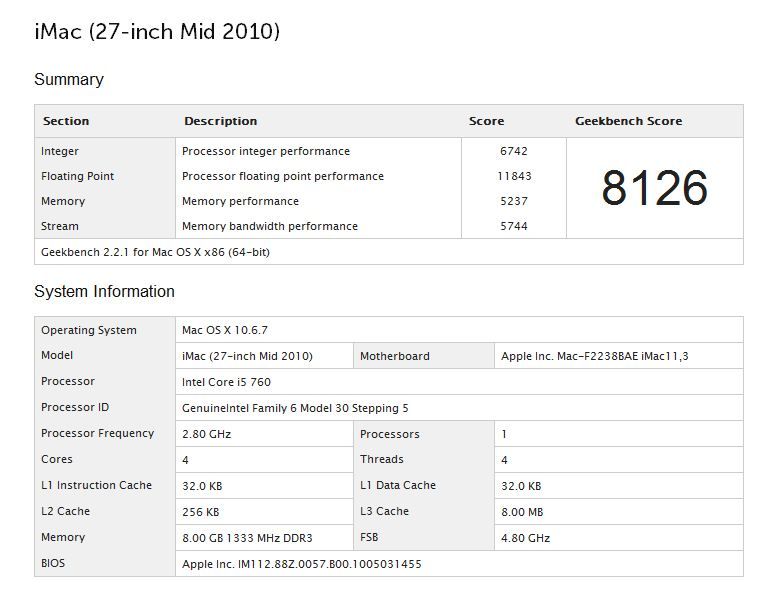This screenshot has height=597, width=758.
Task: Select 'Apple Inc. Mac-F2238BAE iMac11,3' value
Action: click(x=595, y=356)
